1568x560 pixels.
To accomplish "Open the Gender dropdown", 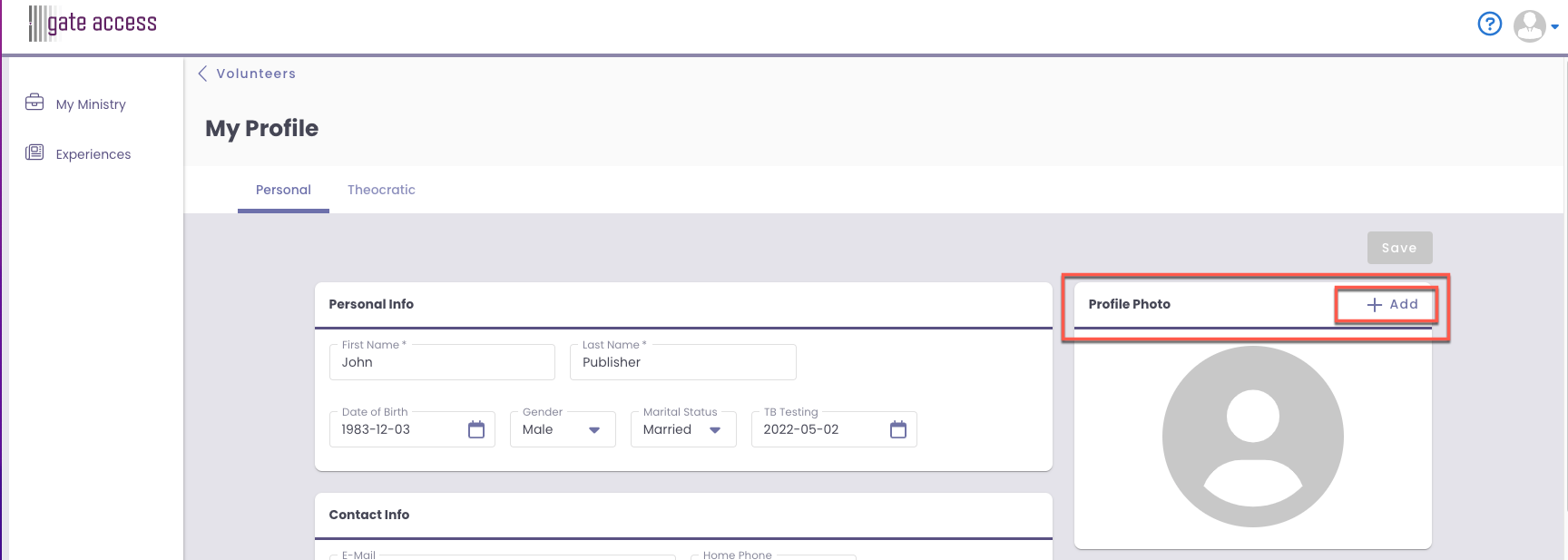I will click(x=563, y=429).
